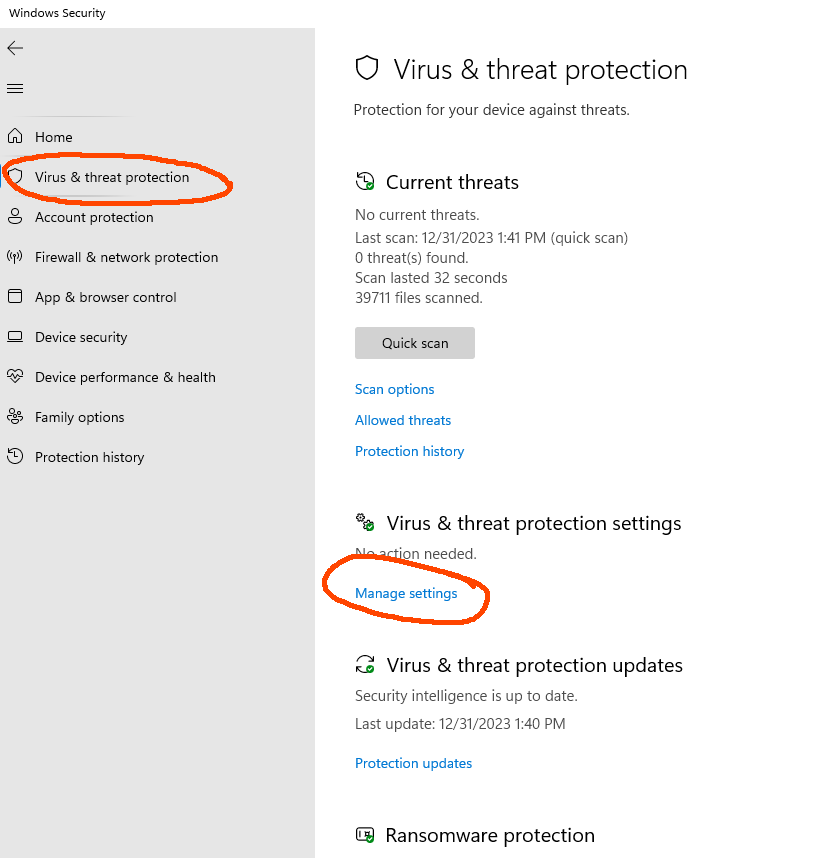The width and height of the screenshot is (826, 858).
Task: Click the Device performance heart icon
Action: point(15,376)
